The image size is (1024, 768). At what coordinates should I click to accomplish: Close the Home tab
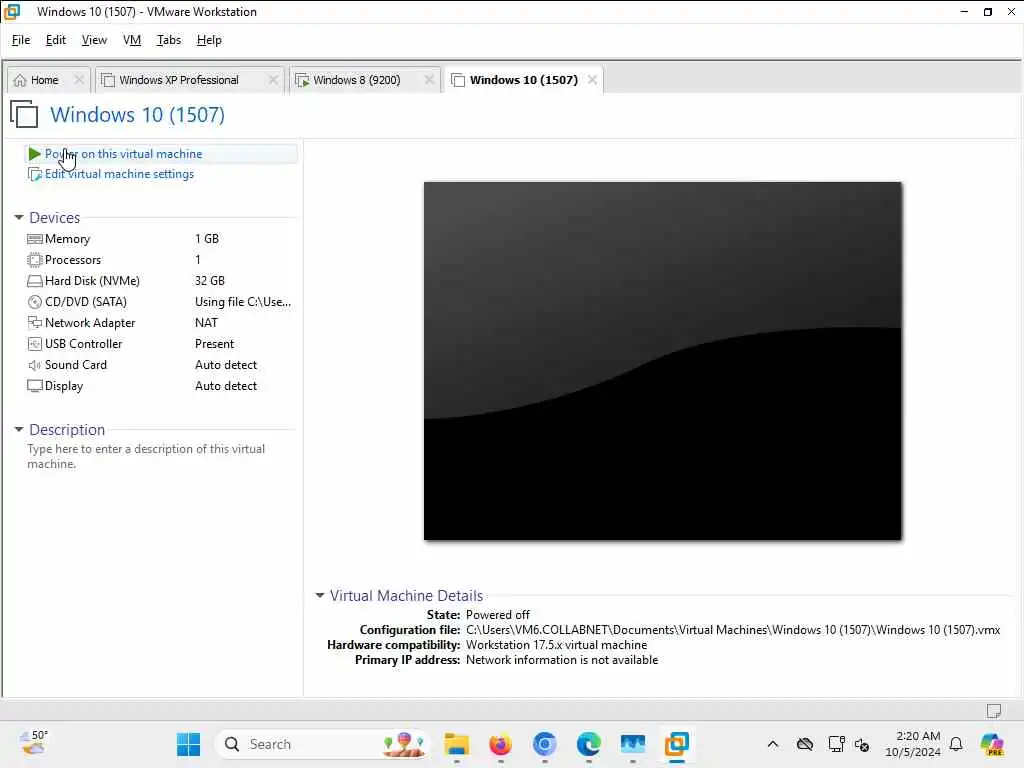click(79, 80)
